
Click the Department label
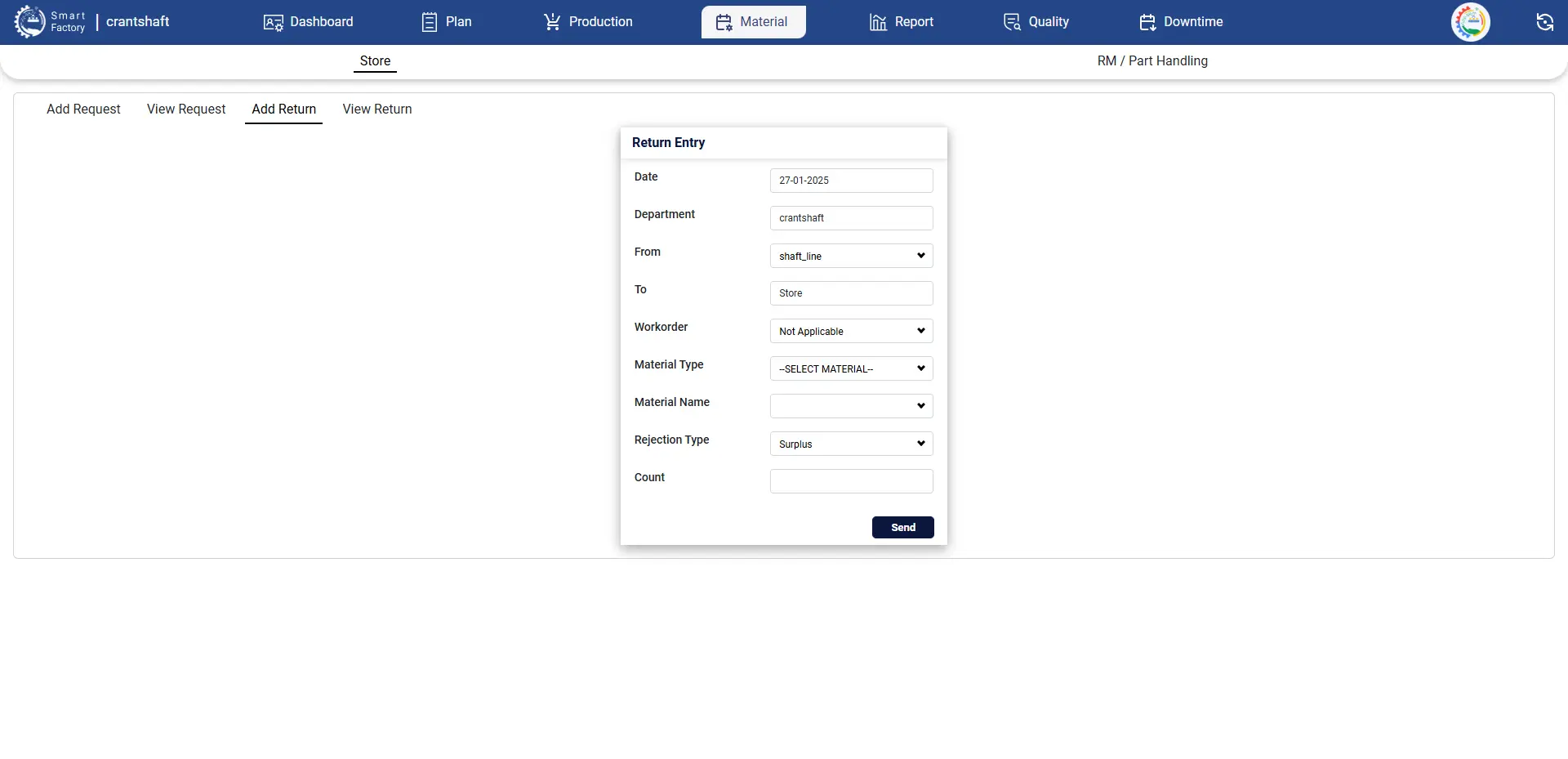664,215
